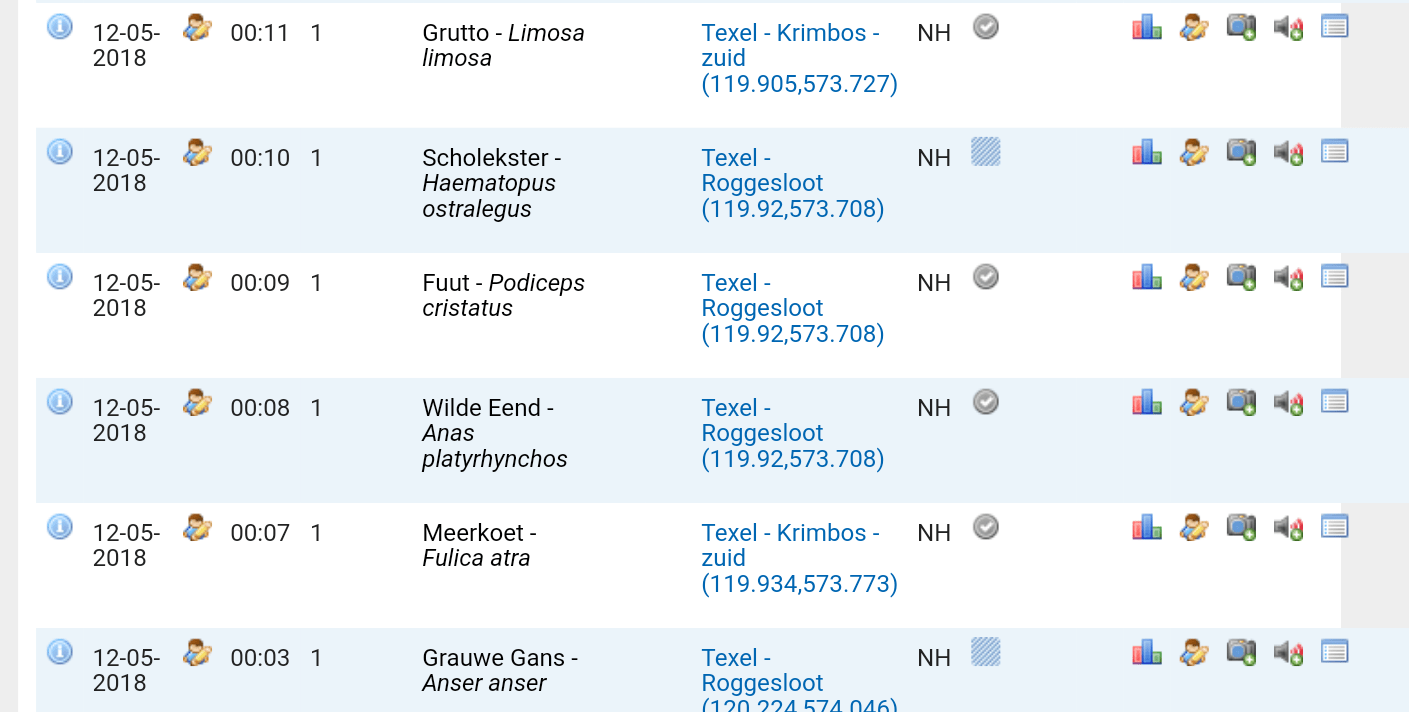Add a sound recording to the Fuut observation

(1288, 278)
